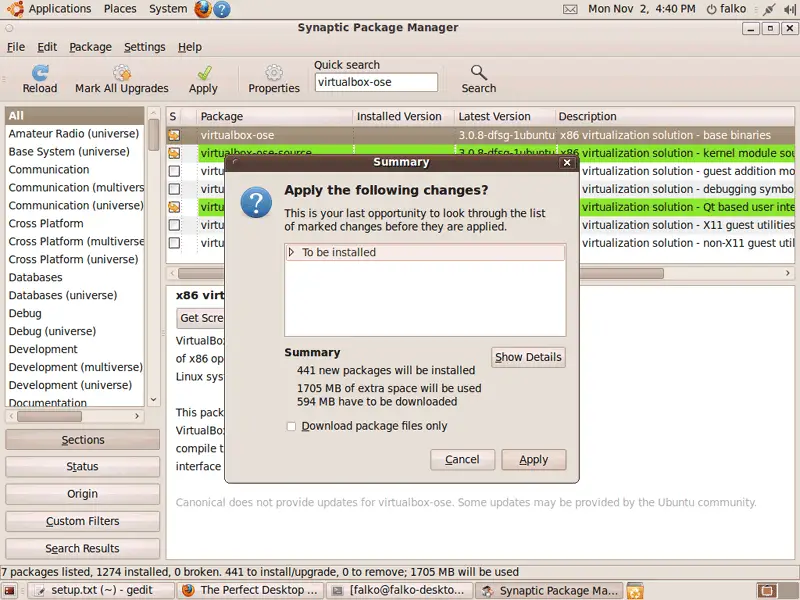Click the horizontal scrollbar thumb under the sections list
The image size is (800, 600).
[x=49, y=416]
